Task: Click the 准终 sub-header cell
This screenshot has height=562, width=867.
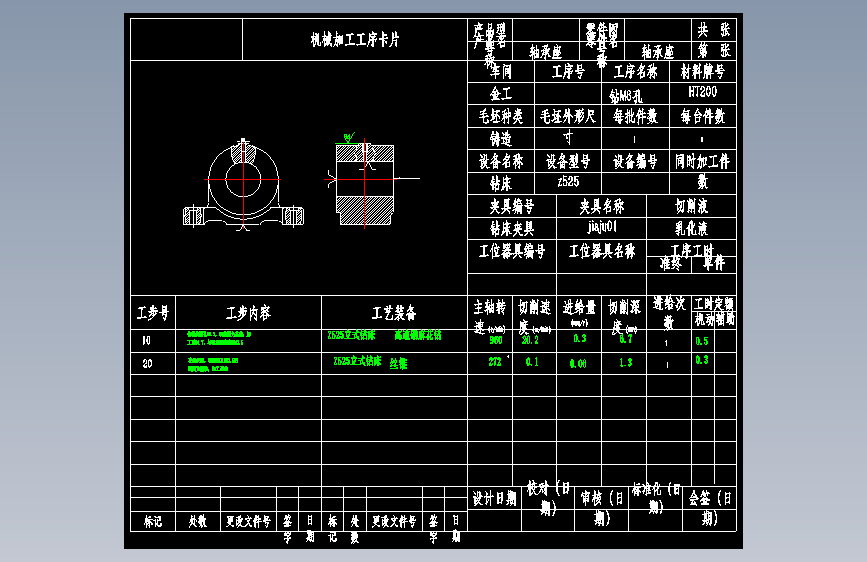Action: point(670,264)
